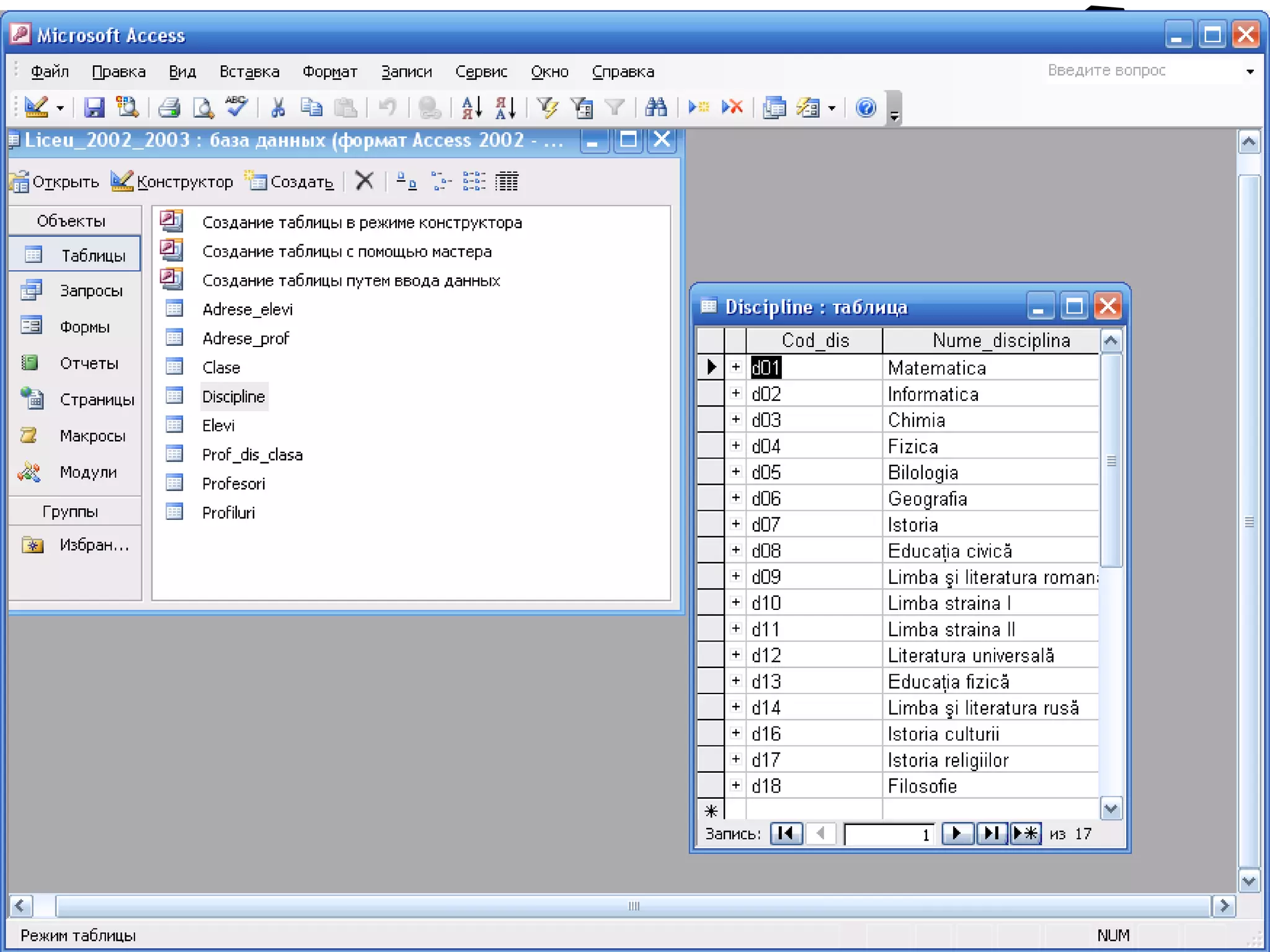
Task: Switch database window to details view
Action: 507,182
